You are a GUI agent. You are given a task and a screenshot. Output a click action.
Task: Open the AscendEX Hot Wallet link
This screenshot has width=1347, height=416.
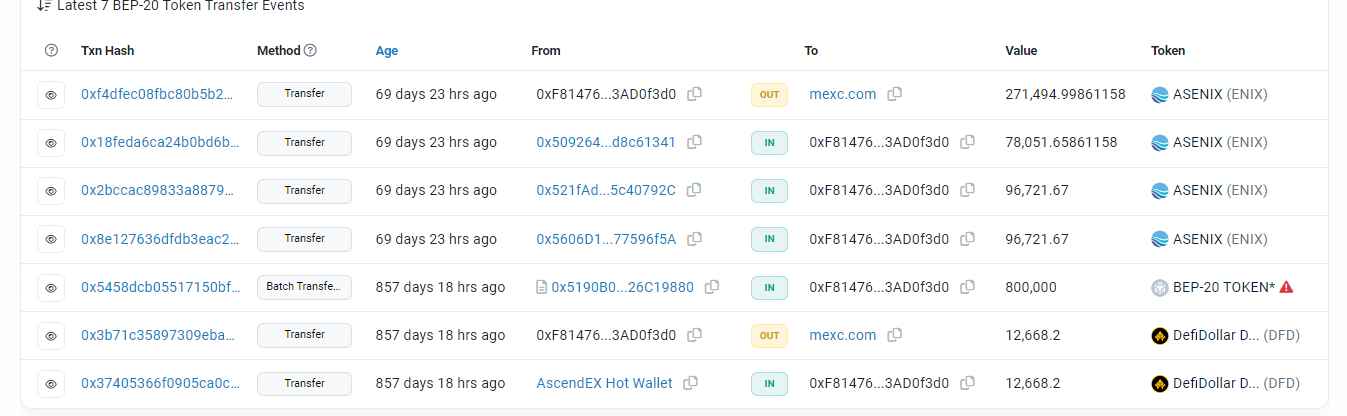coord(604,383)
